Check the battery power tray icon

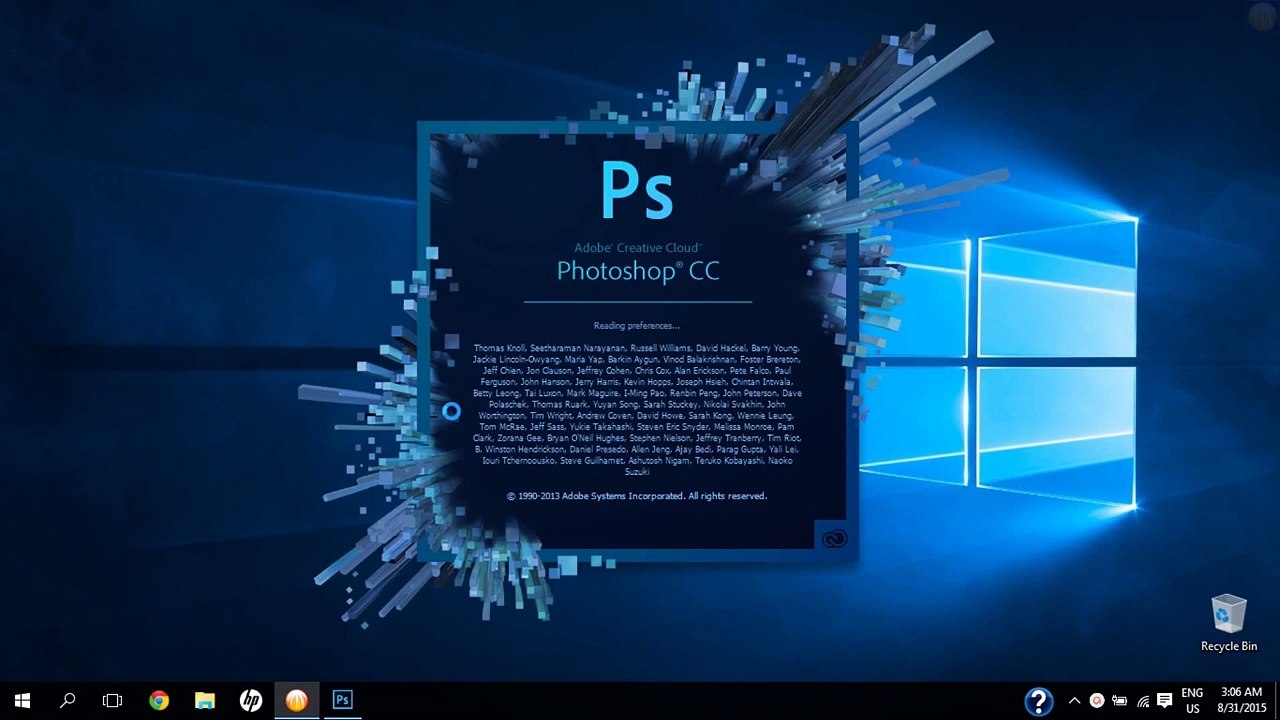[x=1119, y=701]
